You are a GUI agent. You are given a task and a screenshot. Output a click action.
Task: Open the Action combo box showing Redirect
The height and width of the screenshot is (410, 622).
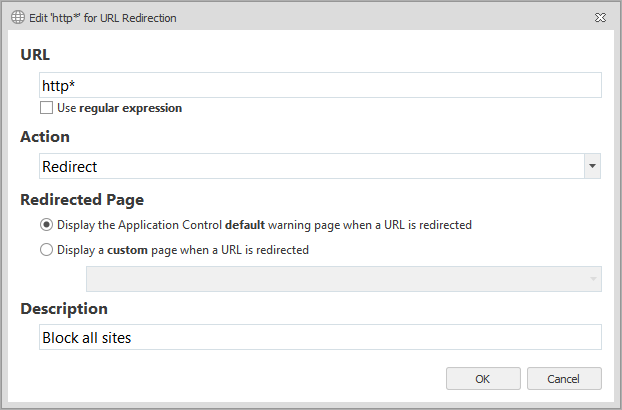[x=310, y=166]
